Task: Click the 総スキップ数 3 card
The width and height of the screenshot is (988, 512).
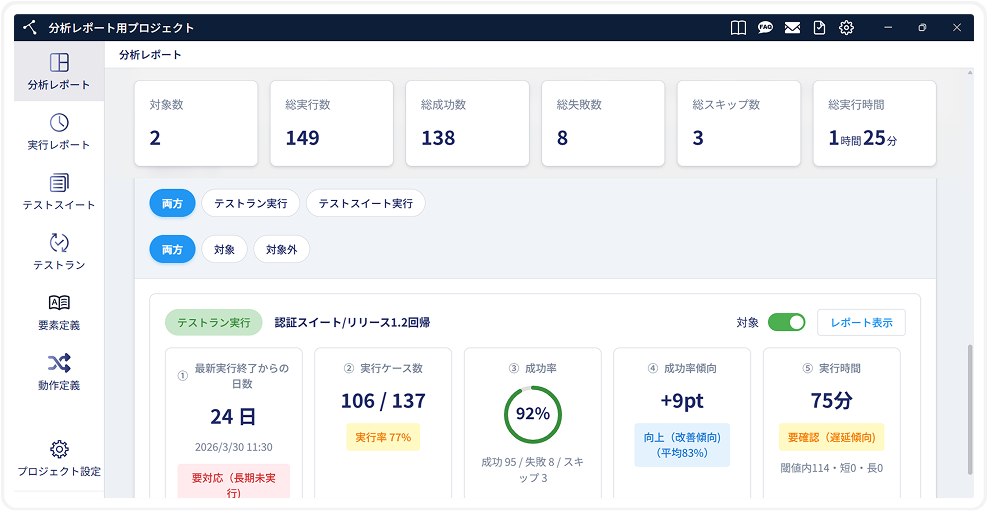Action: [739, 123]
